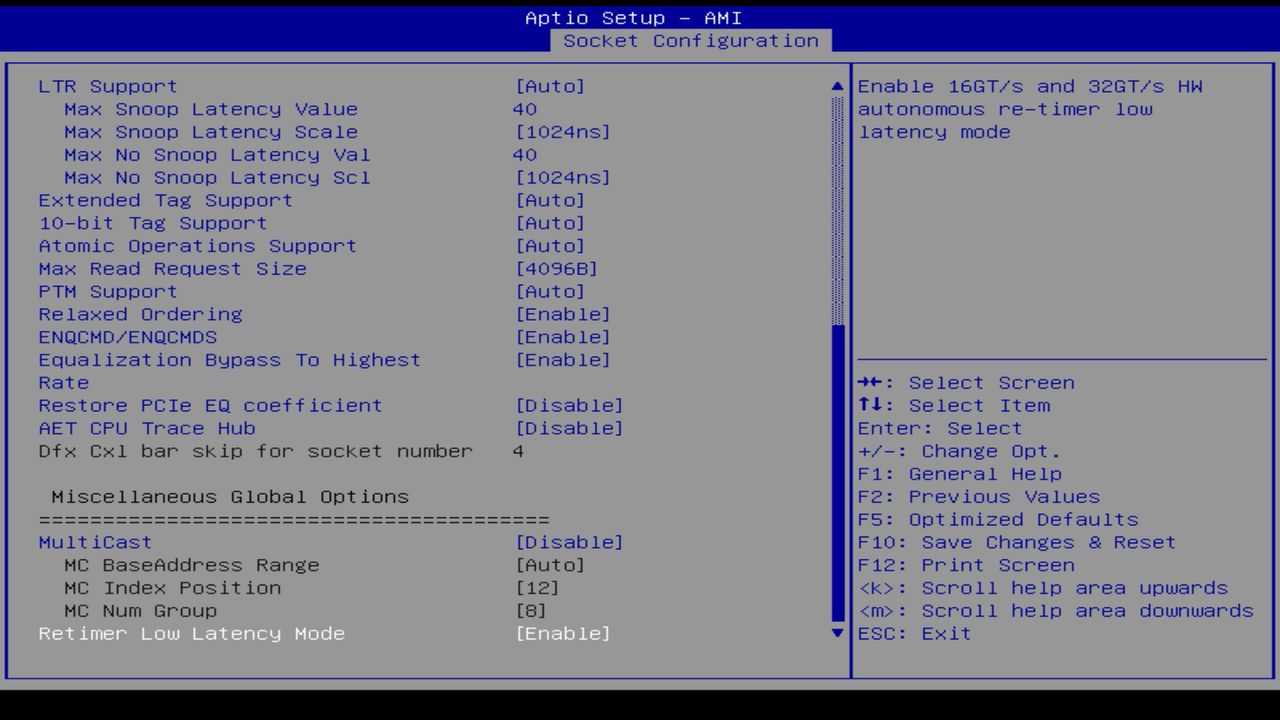Disable ENQCMD/ENQCMDS
1280x720 pixels.
(564, 336)
